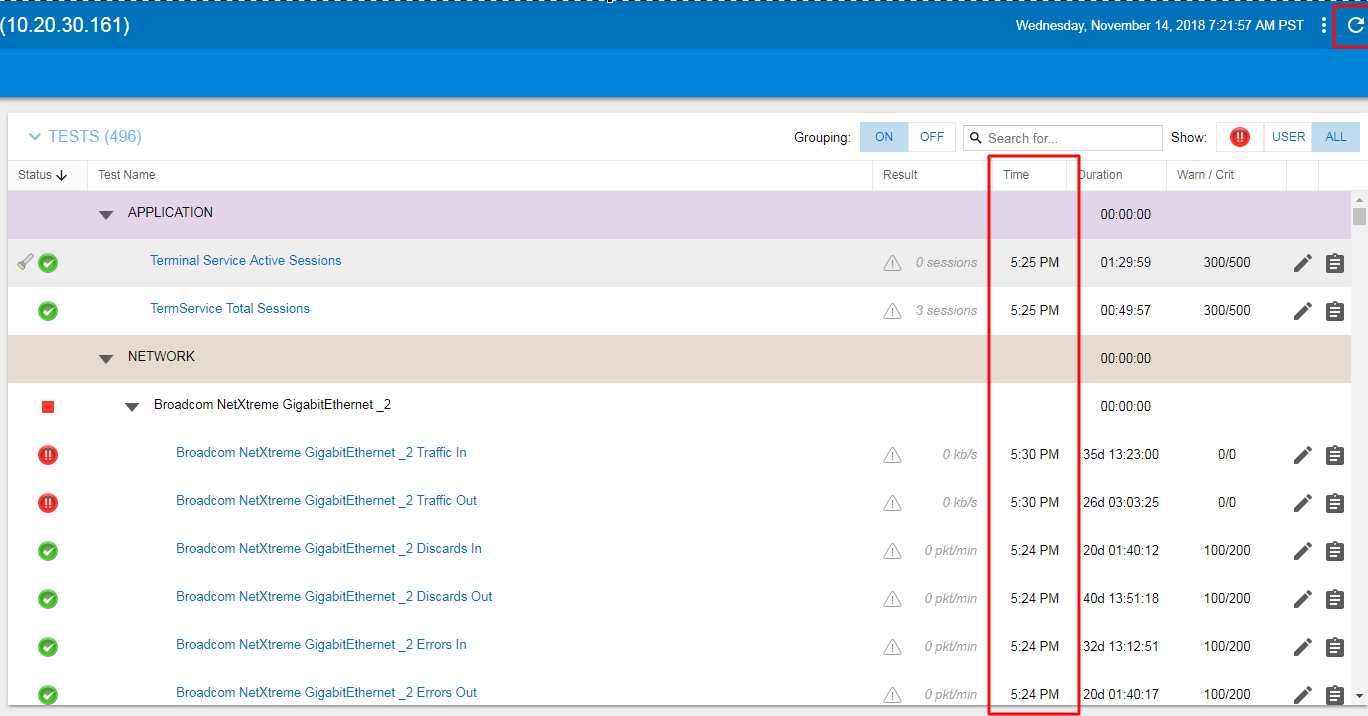Open clipboard report for _2 Discards Out
This screenshot has height=716, width=1368.
1334,599
